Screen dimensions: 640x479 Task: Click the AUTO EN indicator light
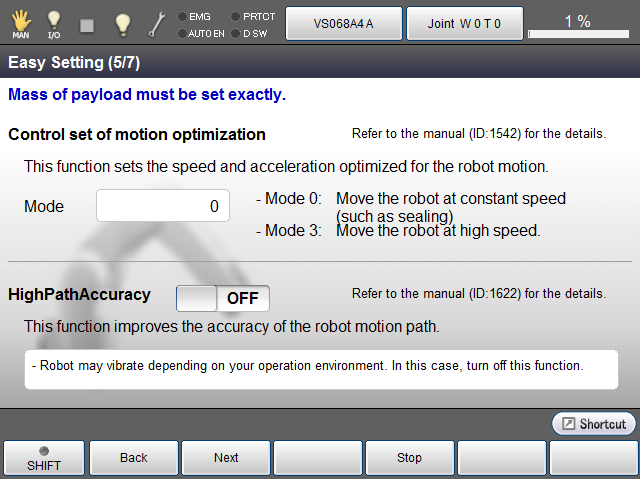pos(182,33)
